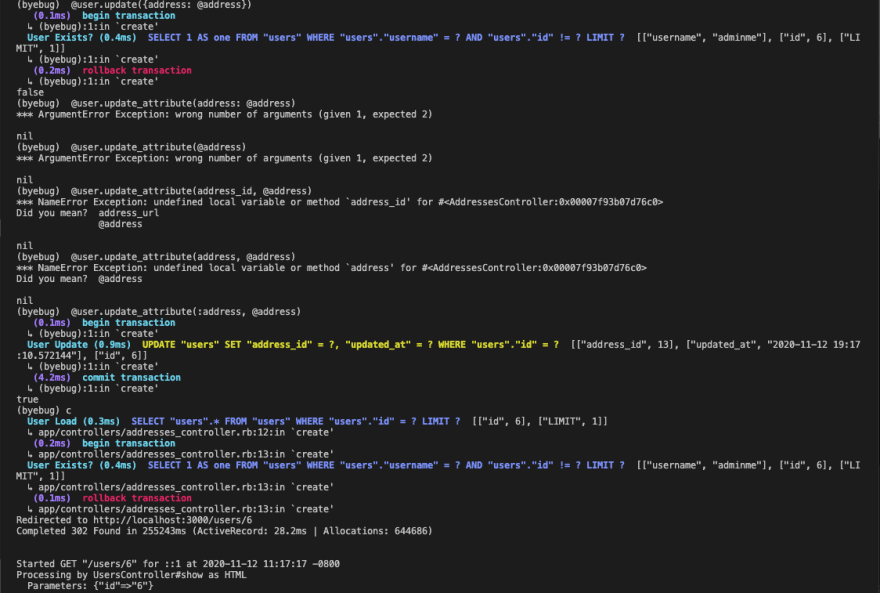Click the 'Parameters: {"id"=>"6"}' line
Viewport: 880px width, 593px height.
tap(90, 586)
